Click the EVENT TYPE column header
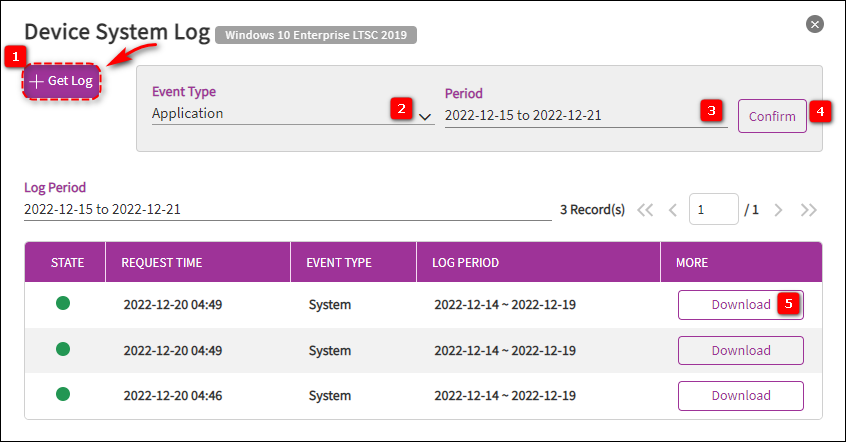Screen dimensions: 846x442 pos(340,263)
